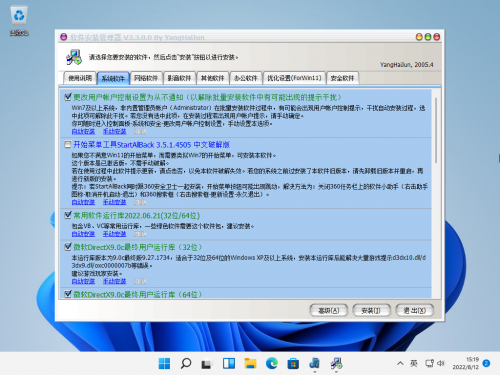This screenshot has width=500, height=375.
Task: Open the Widgets panel icon
Action: click(x=229, y=363)
